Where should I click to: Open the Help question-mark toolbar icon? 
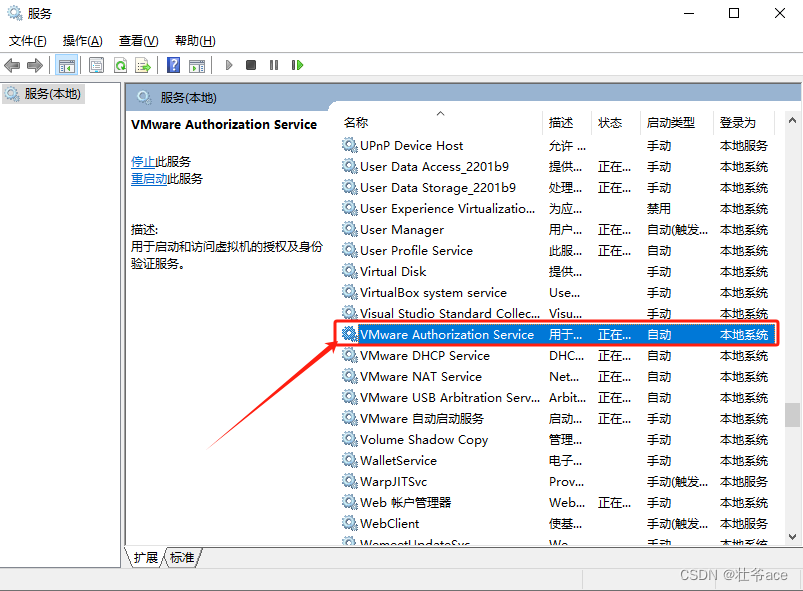[x=174, y=65]
